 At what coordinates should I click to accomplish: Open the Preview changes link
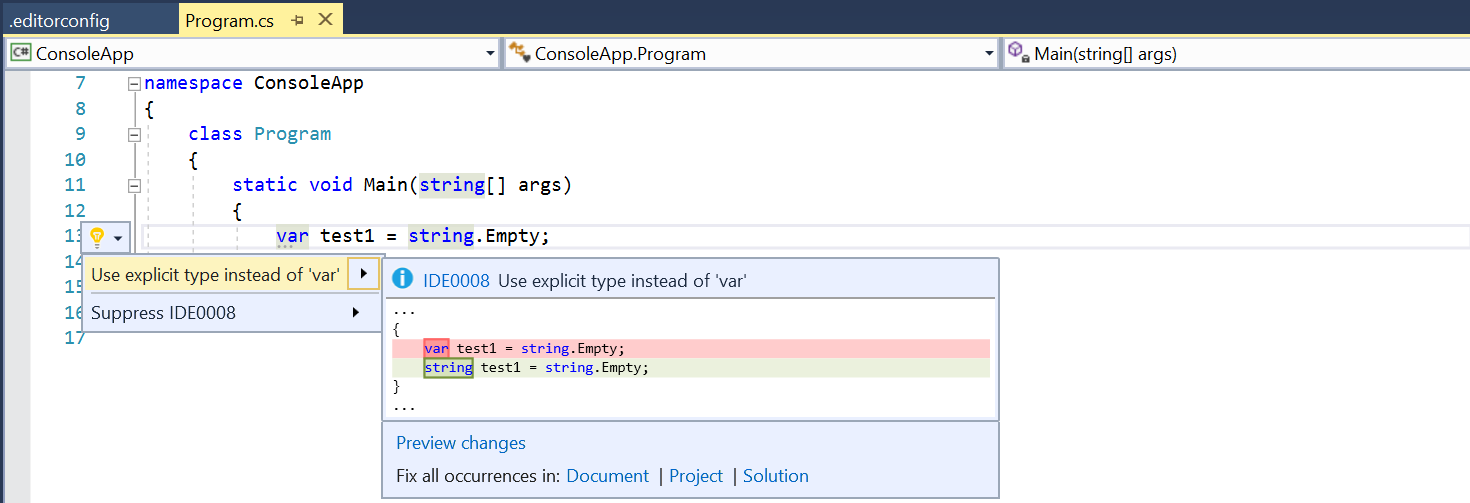[461, 443]
